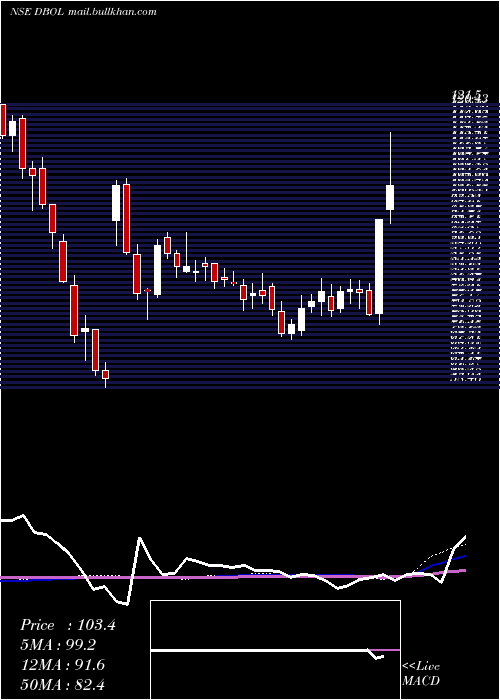Select the 5MA 99.2 value
This screenshot has width=500, height=700.
[58, 645]
